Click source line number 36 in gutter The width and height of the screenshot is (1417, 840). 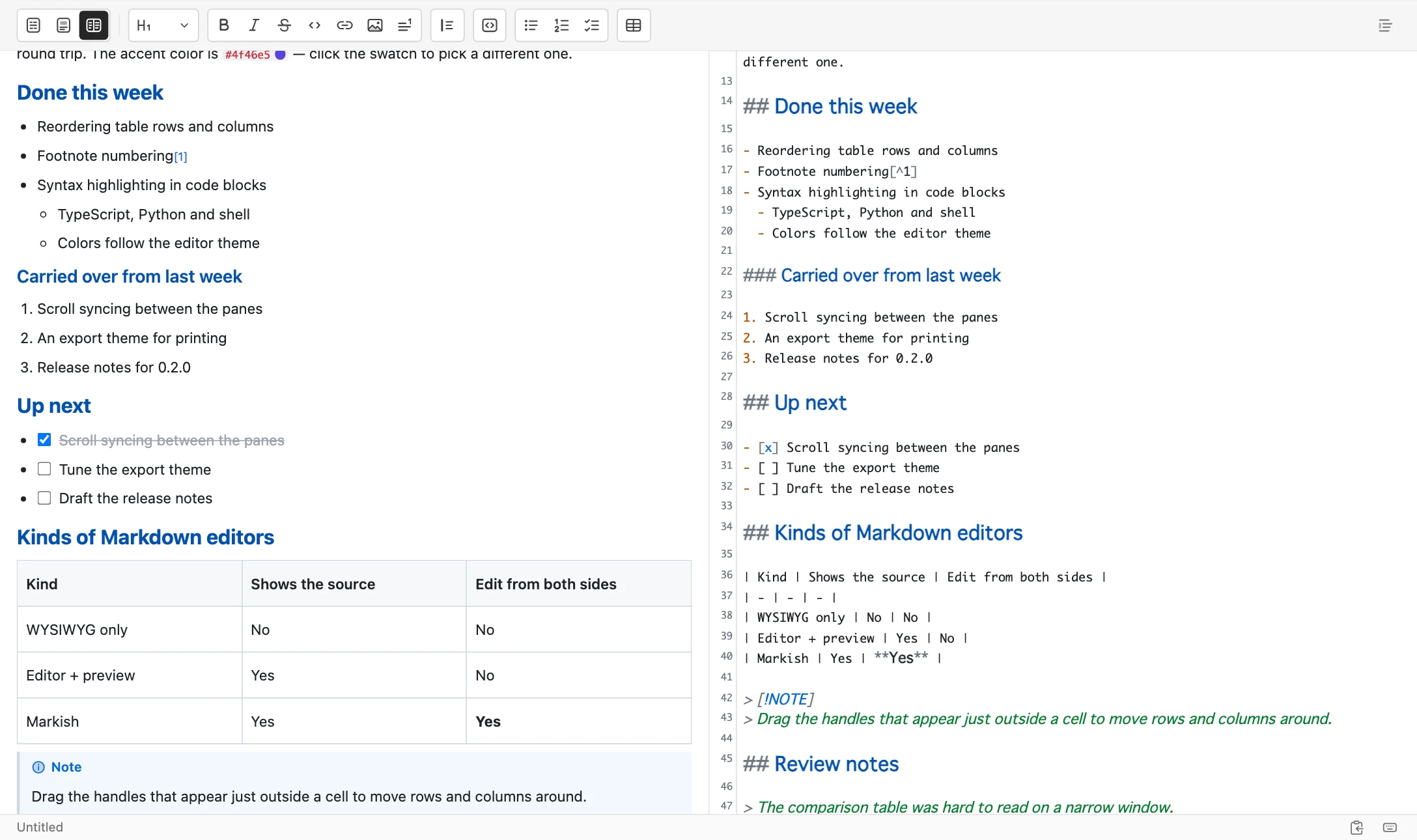[x=726, y=575]
